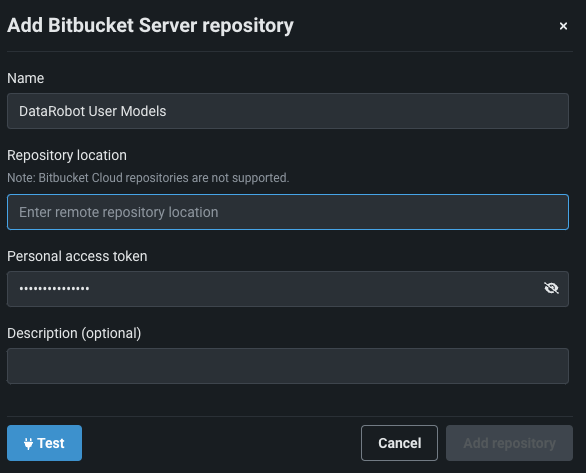Place cursor in the masked token dots
The image size is (586, 473).
click(54, 288)
